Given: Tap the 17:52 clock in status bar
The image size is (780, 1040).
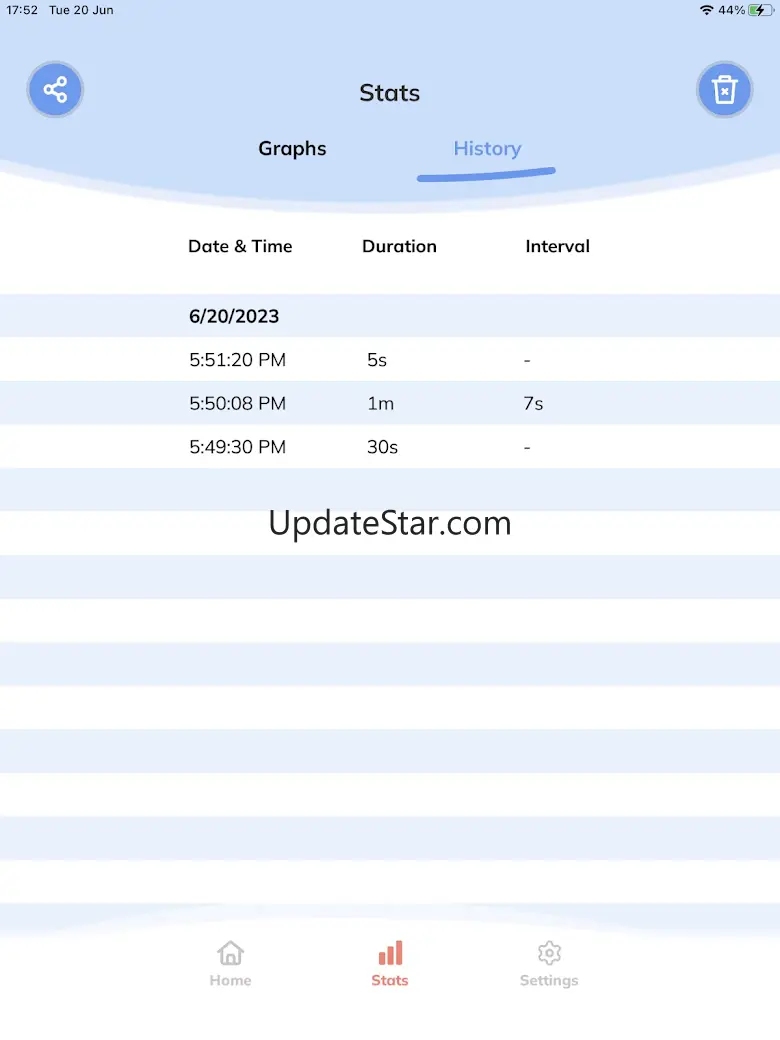Looking at the screenshot, I should click(22, 10).
